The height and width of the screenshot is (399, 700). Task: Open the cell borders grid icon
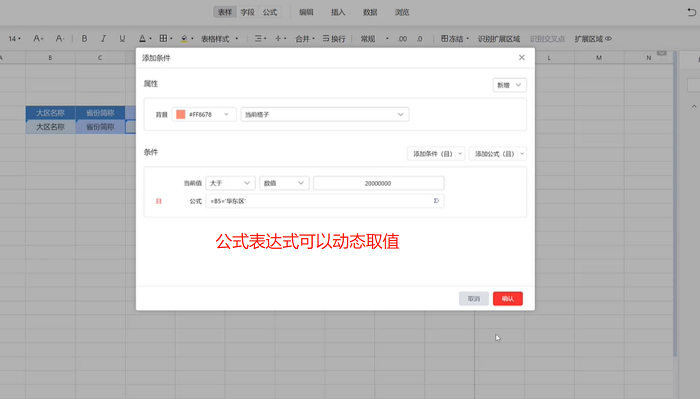coord(163,39)
